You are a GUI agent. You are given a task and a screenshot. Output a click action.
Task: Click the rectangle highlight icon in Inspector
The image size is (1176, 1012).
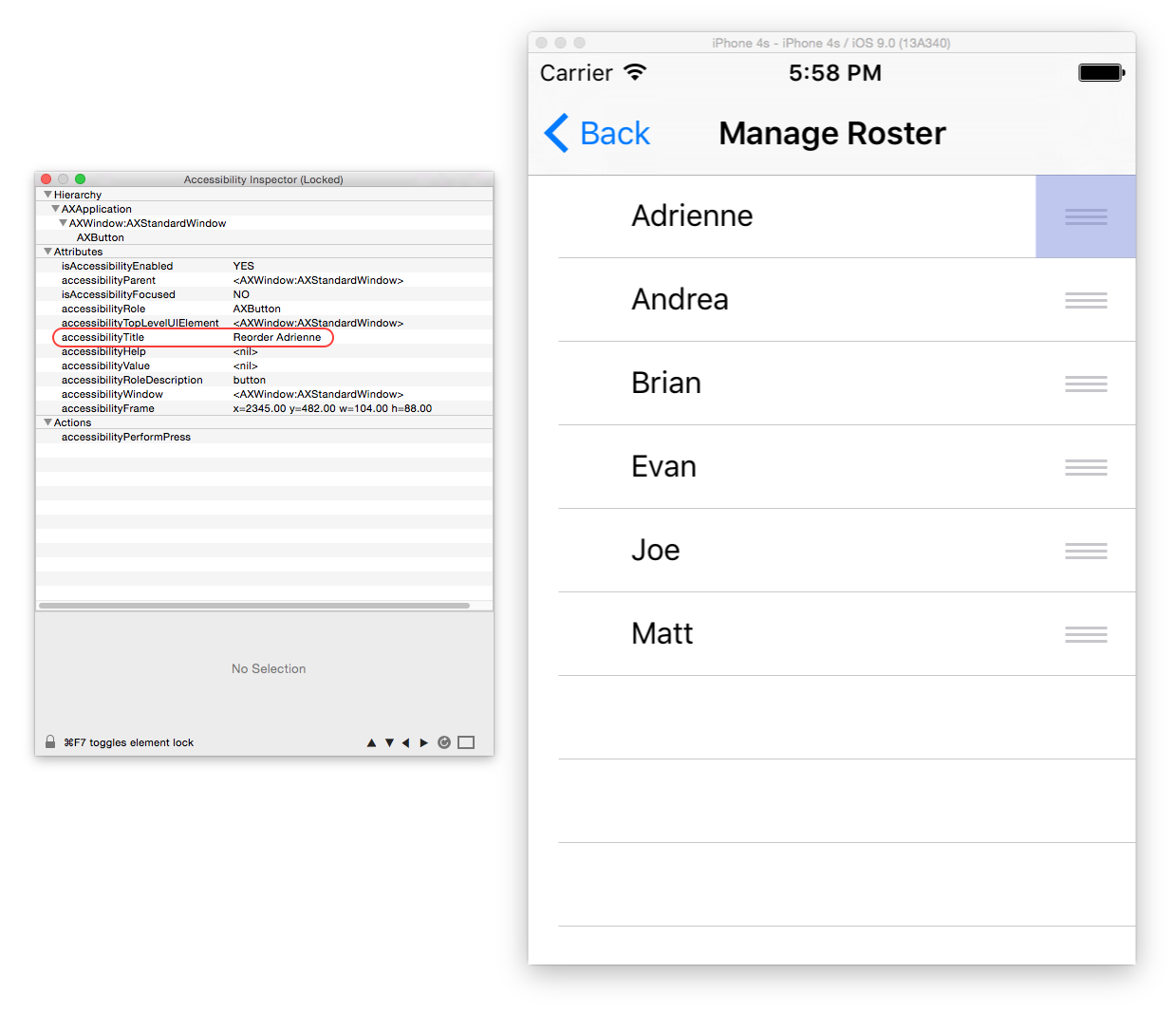[466, 742]
